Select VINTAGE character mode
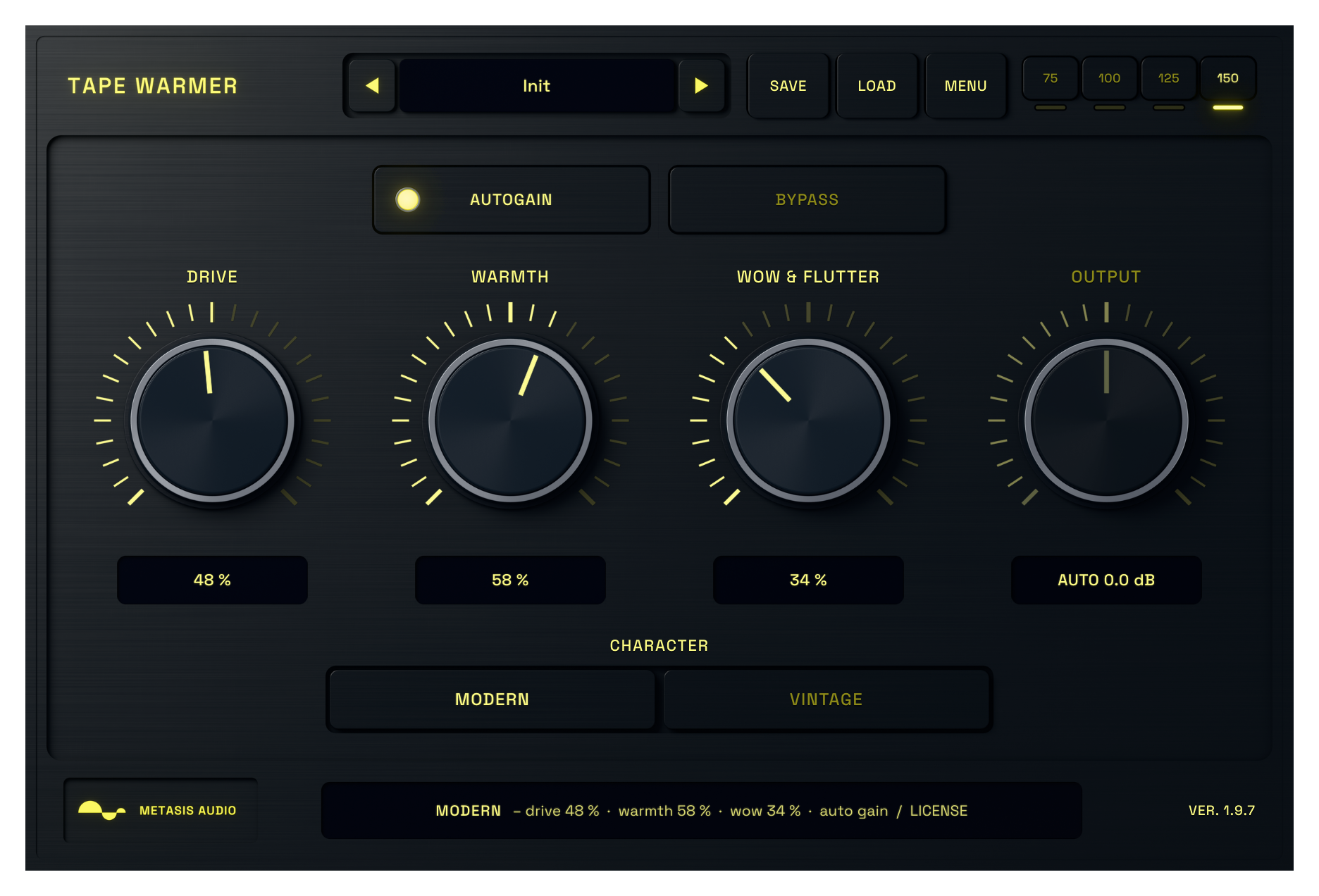This screenshot has height=896, width=1319. pyautogui.click(x=826, y=699)
